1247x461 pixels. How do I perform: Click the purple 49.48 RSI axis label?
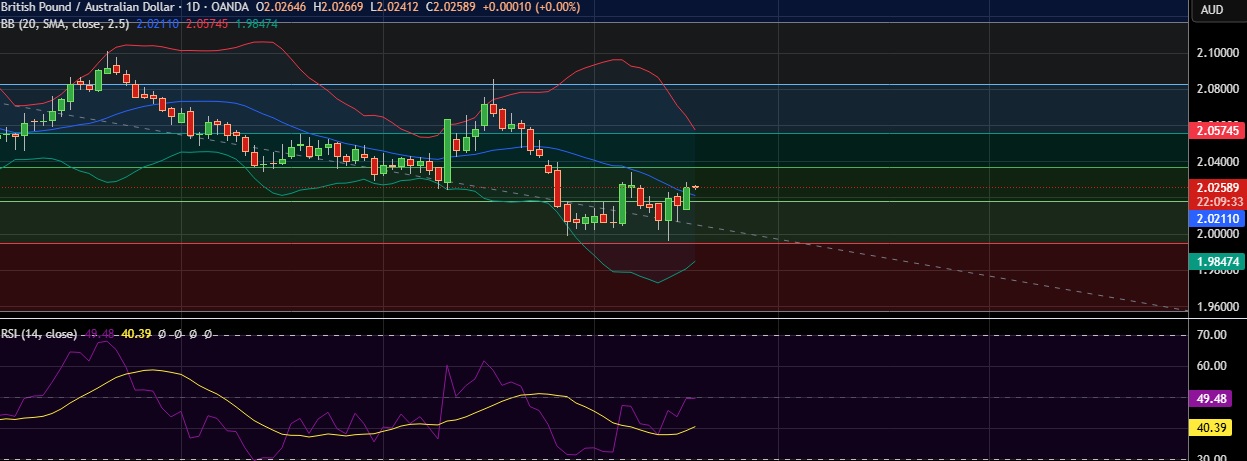click(1216, 398)
